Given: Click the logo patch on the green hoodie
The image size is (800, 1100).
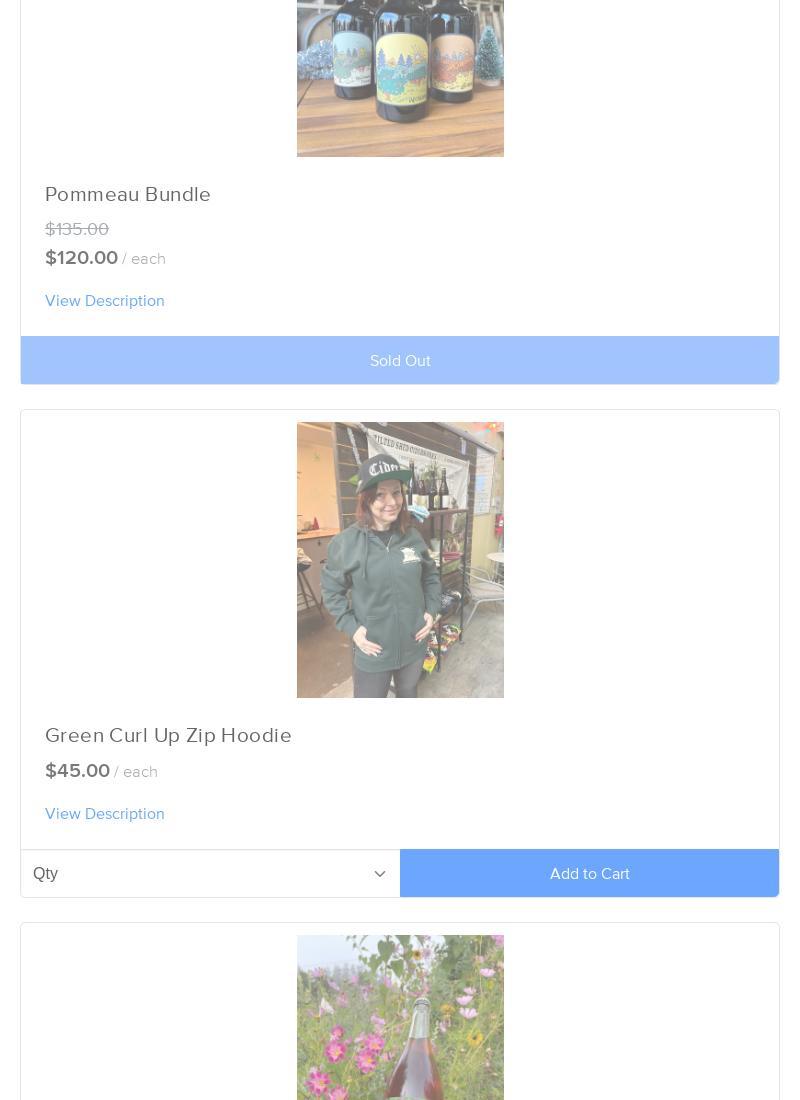Looking at the screenshot, I should 410,555.
